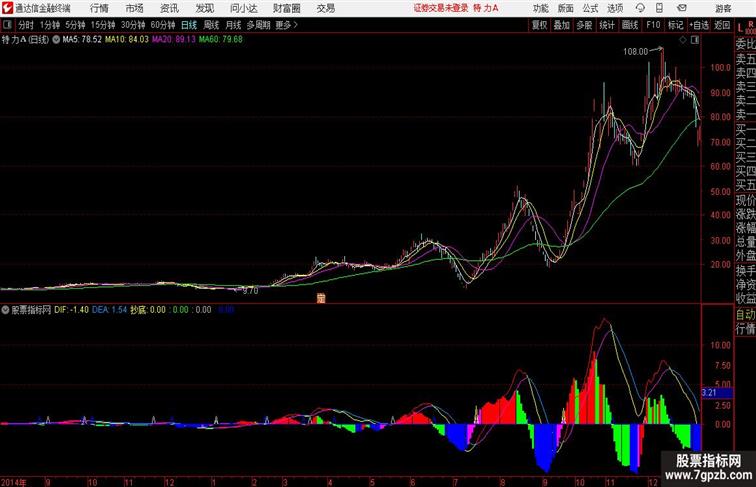Click the 通达信 red logo icon
Viewport: 756px width, 487px height.
[x=7, y=8]
